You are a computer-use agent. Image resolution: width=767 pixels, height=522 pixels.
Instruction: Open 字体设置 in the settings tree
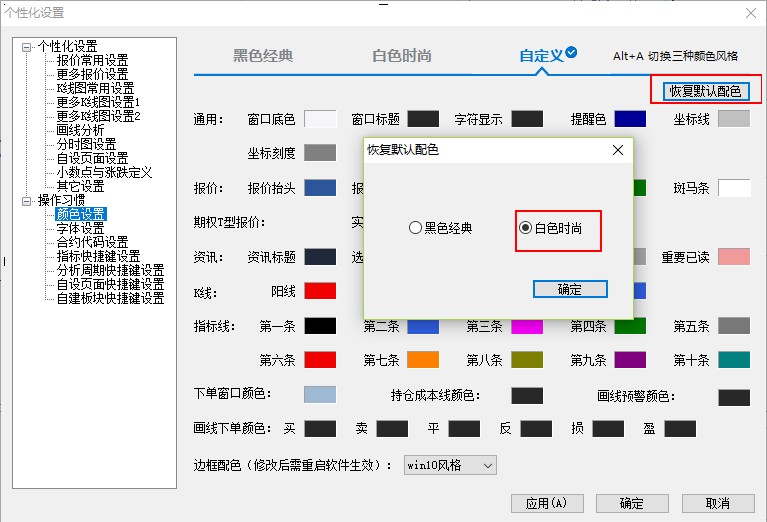point(80,228)
